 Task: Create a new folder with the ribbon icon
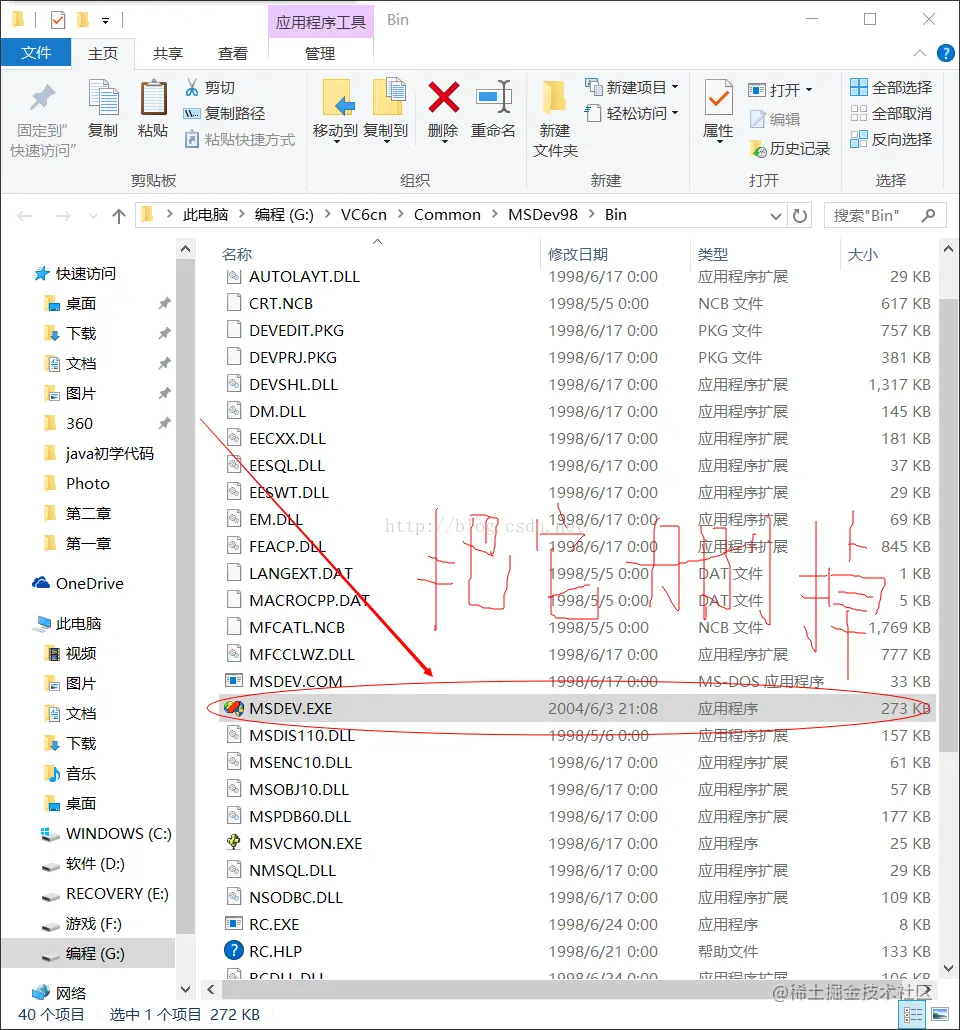[555, 99]
